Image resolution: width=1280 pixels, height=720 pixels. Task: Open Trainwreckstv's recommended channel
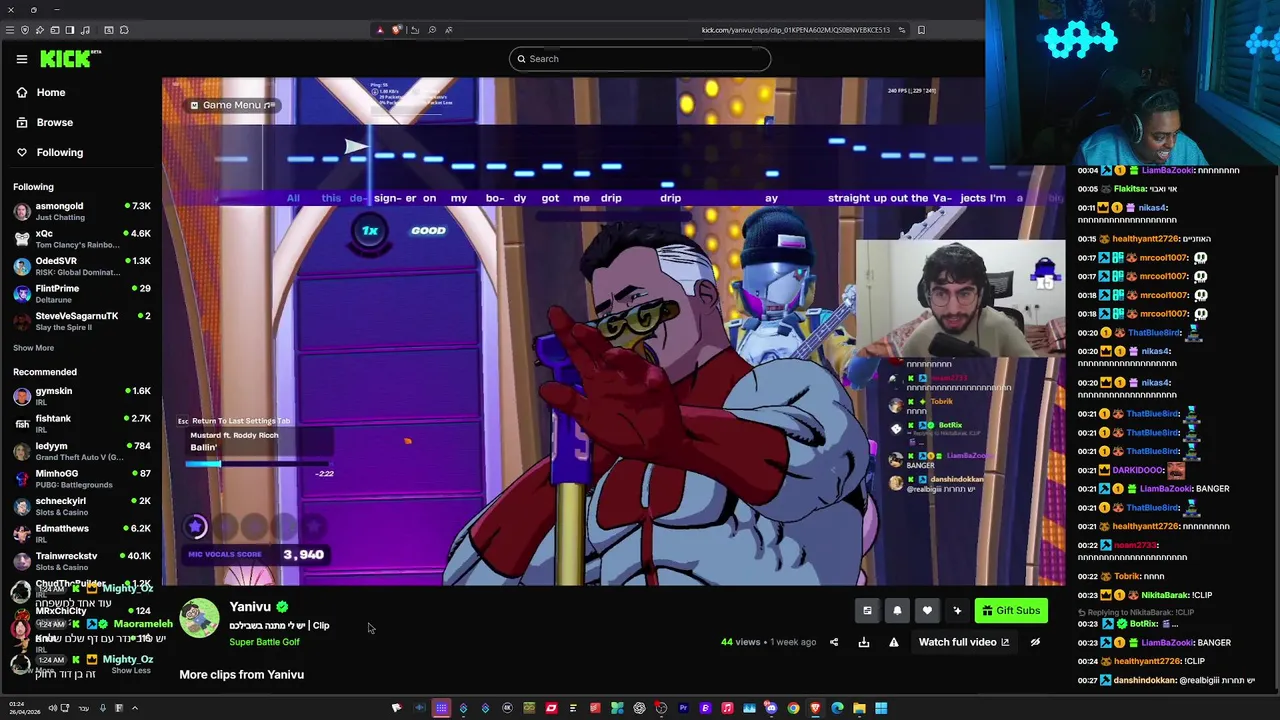81,561
